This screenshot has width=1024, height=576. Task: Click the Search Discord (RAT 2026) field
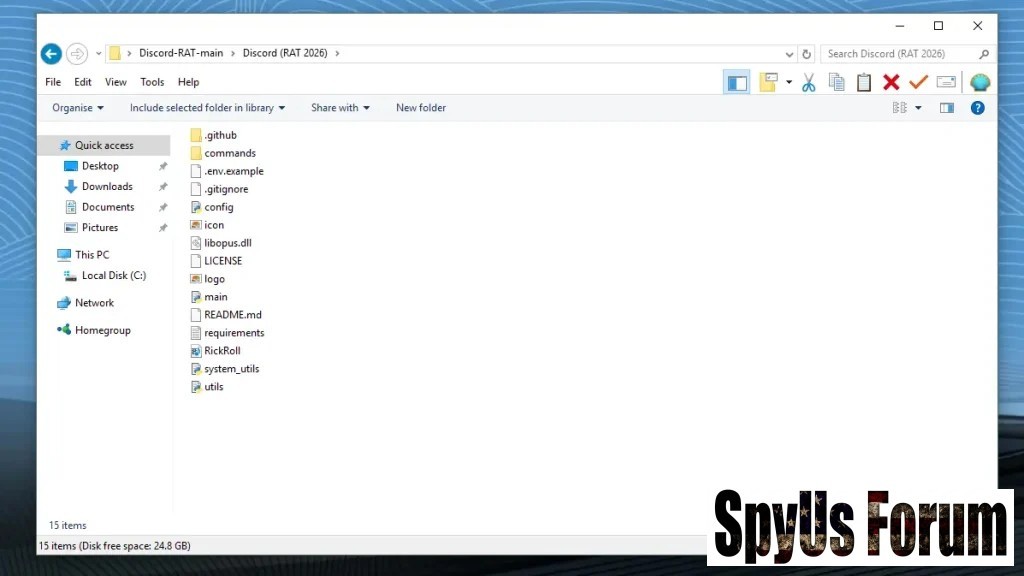coord(898,54)
